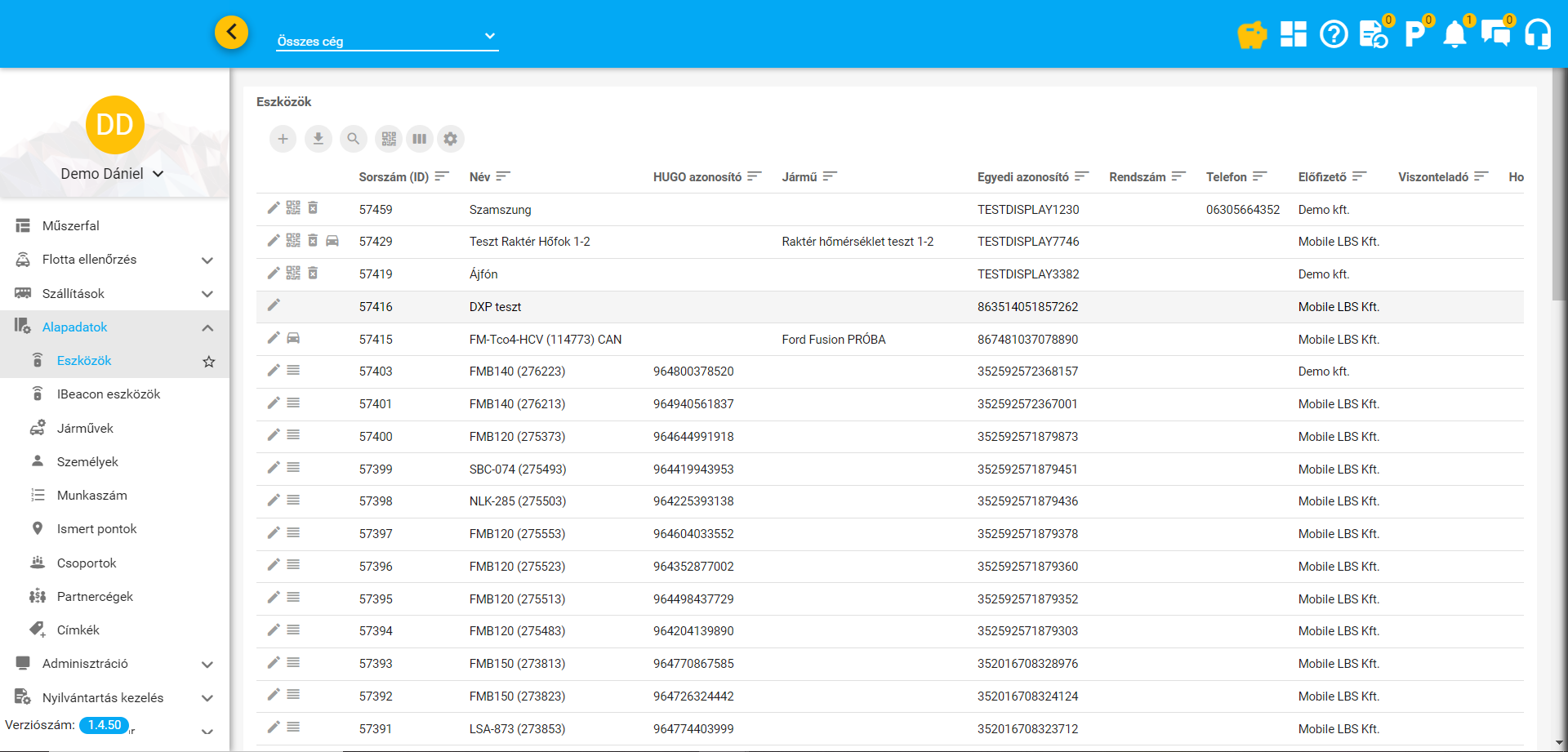Go to the Műszerfal menu item
The image size is (1568, 752).
[71, 225]
